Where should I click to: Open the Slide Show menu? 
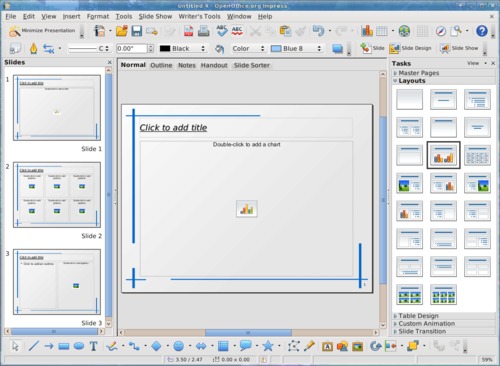point(155,16)
